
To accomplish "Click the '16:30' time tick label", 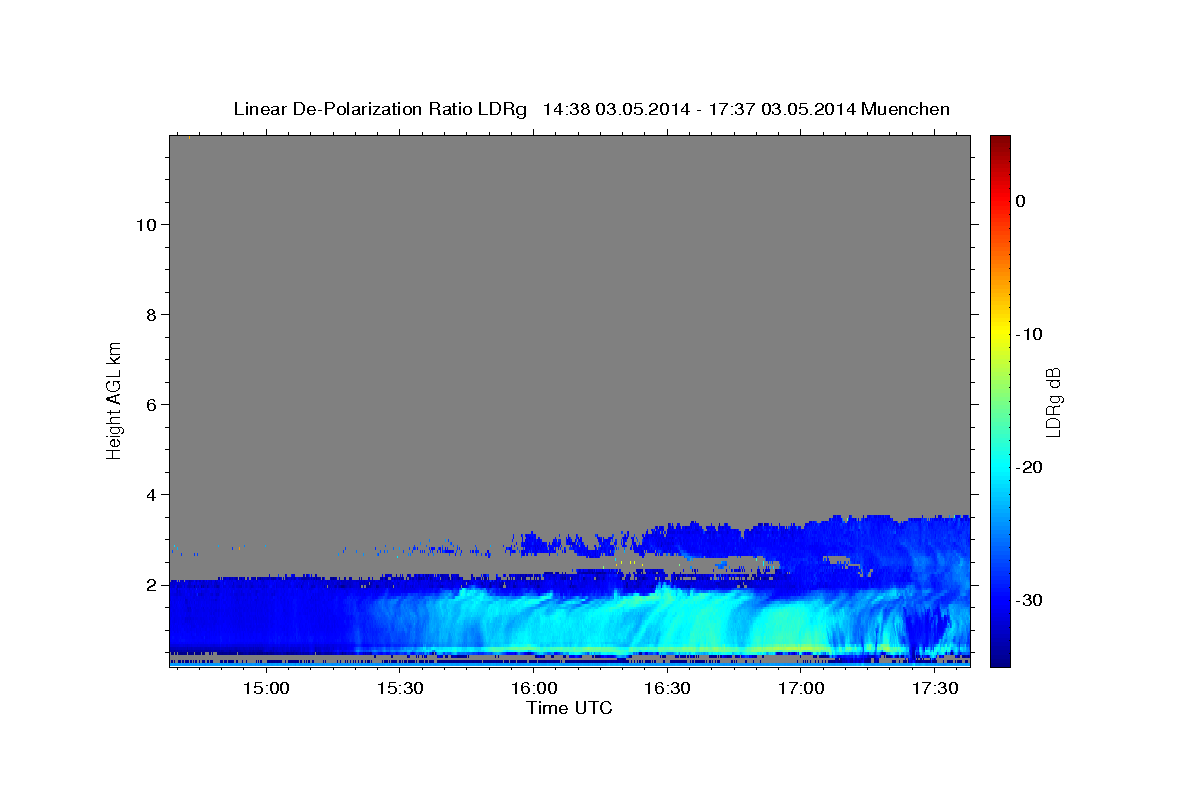I will pyautogui.click(x=667, y=688).
